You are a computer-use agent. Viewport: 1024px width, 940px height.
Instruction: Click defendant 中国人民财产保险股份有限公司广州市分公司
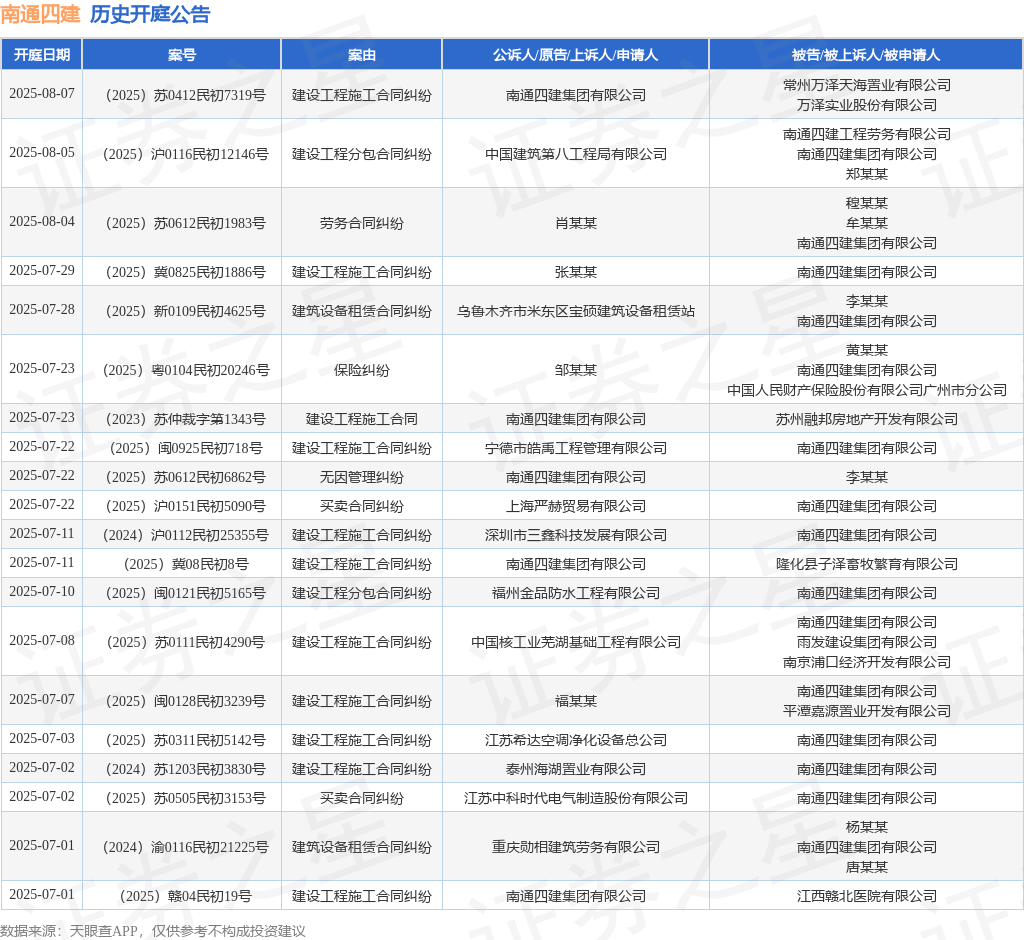coord(867,390)
